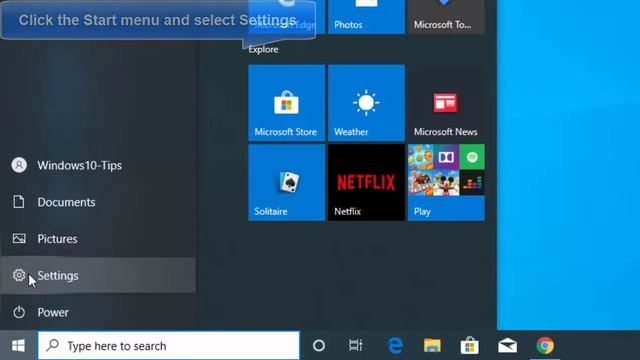This screenshot has height=360, width=640.
Task: Launch the Solitaire tile
Action: point(287,182)
